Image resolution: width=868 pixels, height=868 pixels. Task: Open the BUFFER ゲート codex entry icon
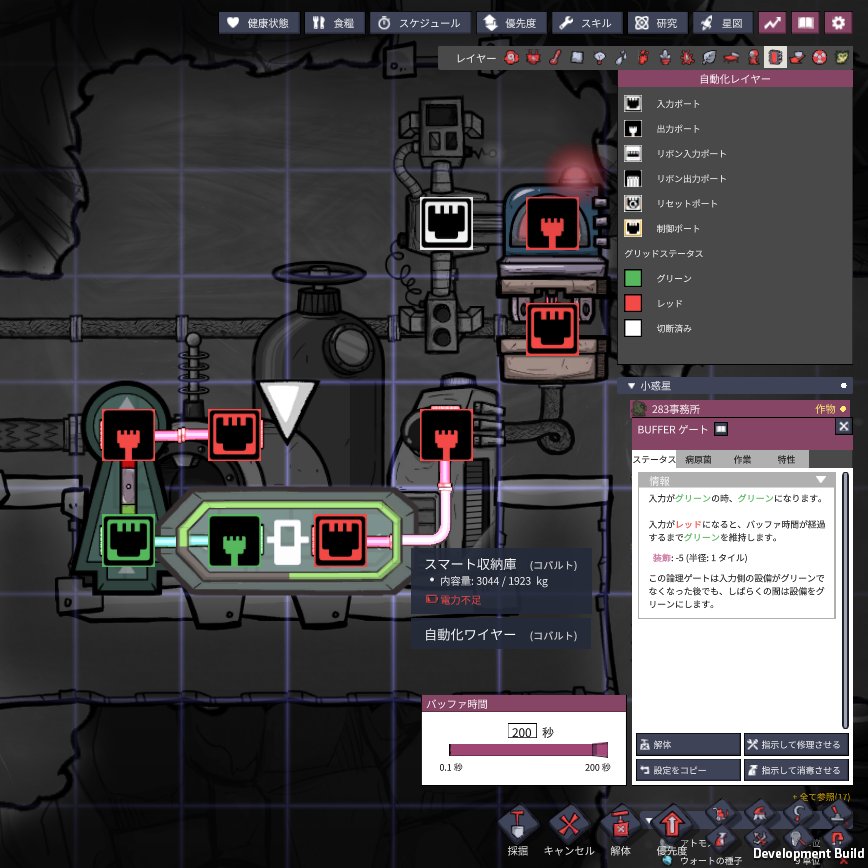pos(721,429)
